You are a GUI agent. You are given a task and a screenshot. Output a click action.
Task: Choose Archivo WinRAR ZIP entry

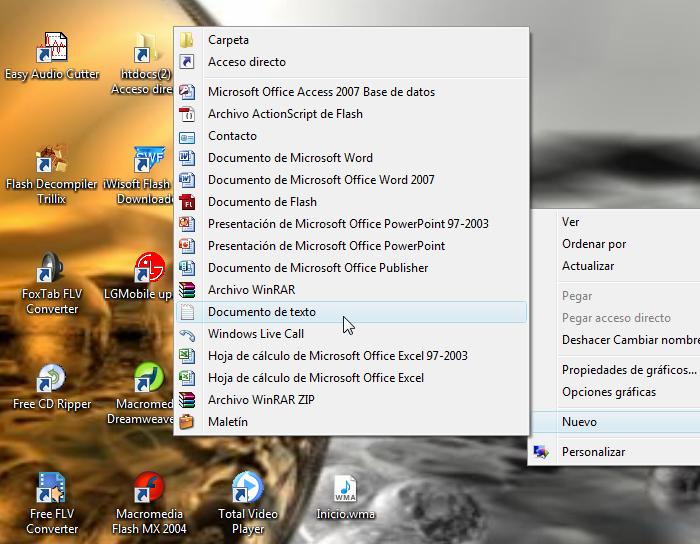[351, 399]
